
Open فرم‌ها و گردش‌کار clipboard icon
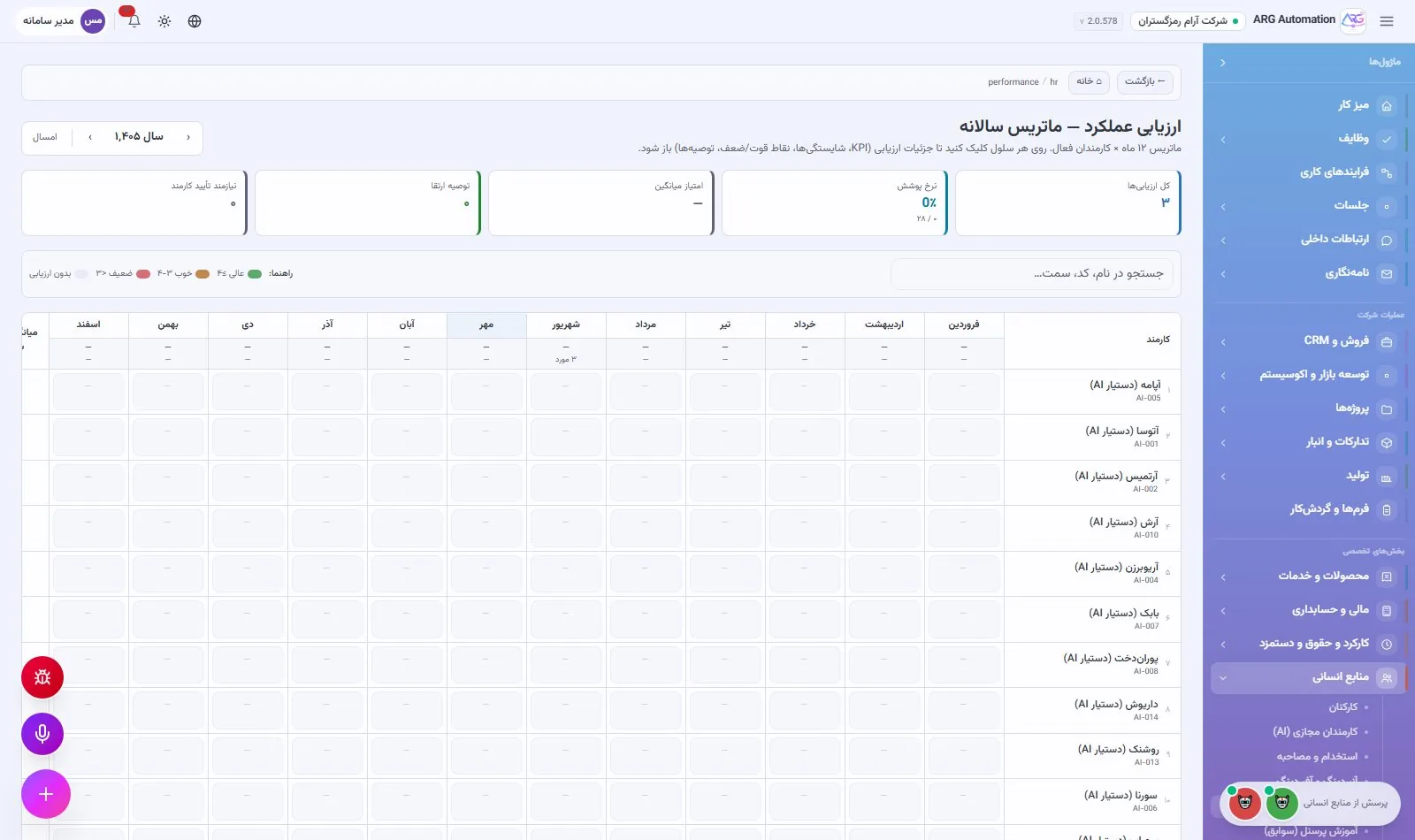[1387, 509]
